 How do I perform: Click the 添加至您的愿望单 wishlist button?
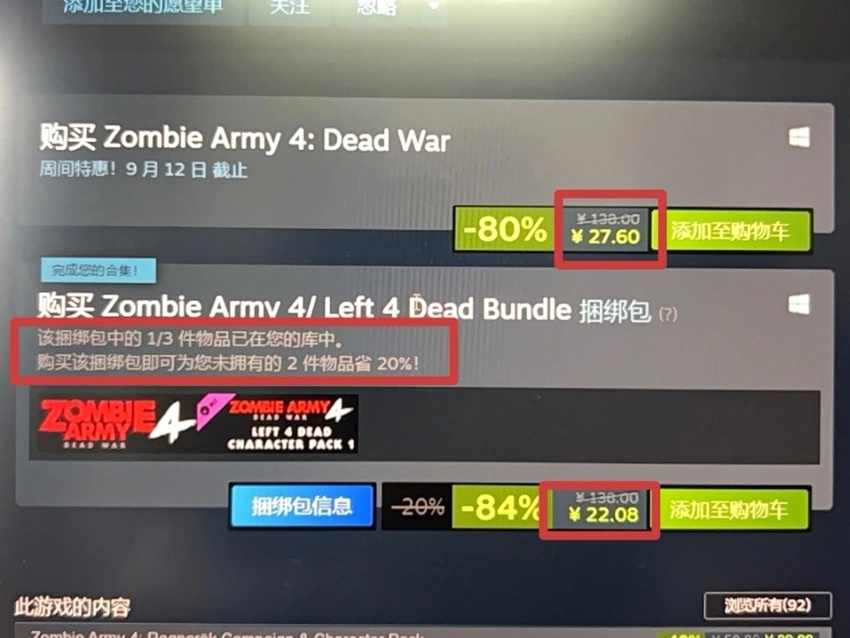(143, 8)
